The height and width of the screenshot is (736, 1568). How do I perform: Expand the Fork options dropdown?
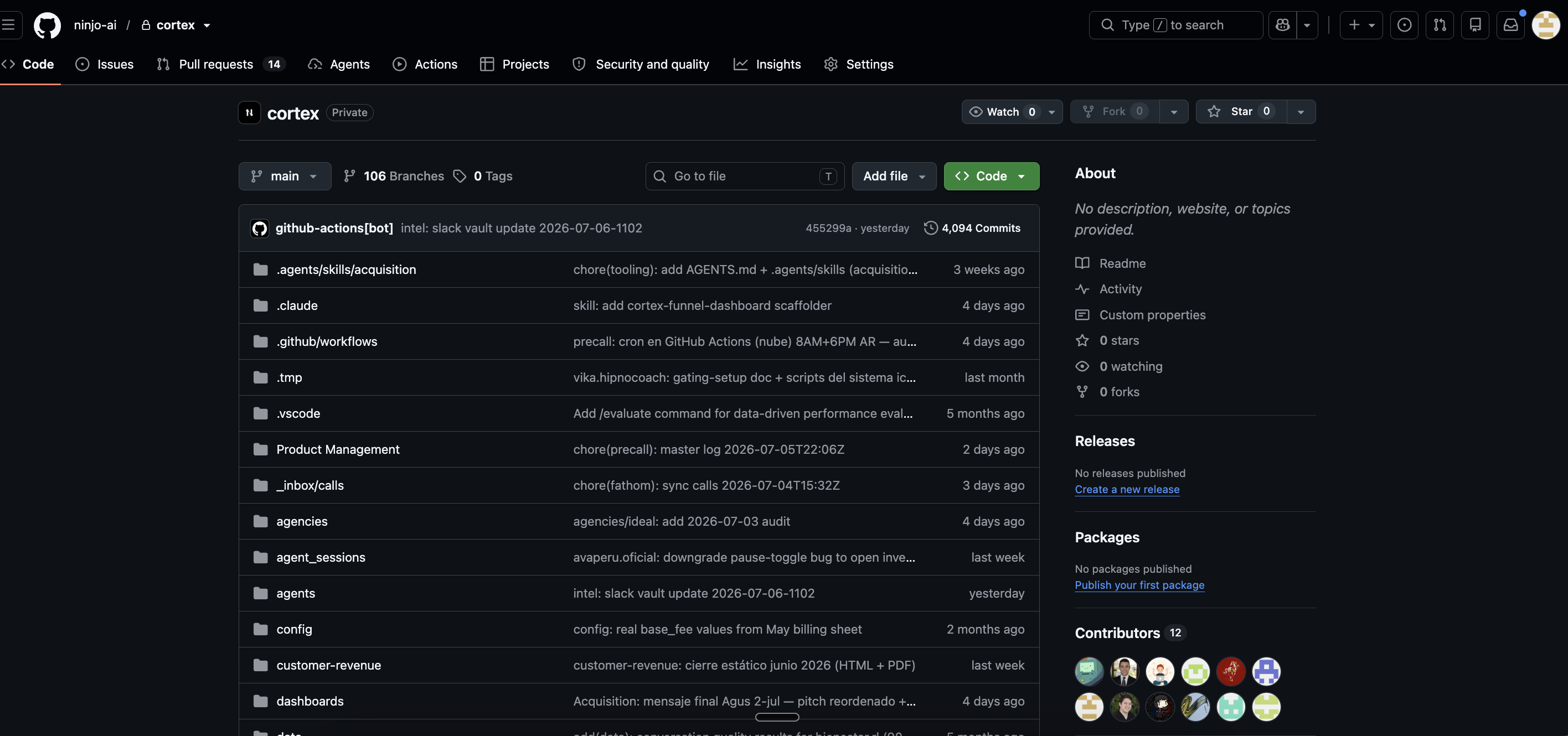pyautogui.click(x=1174, y=111)
